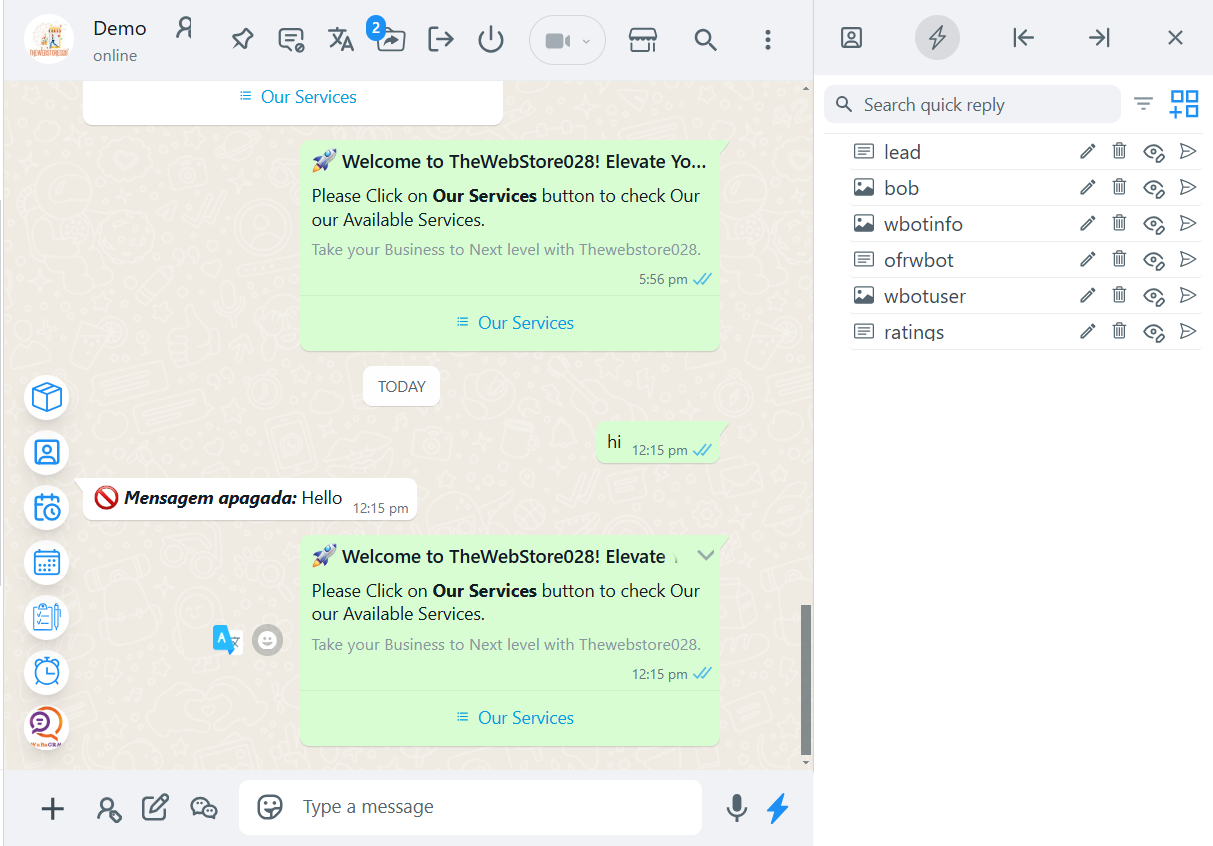The width and height of the screenshot is (1213, 846).
Task: Preview the wbotinfo quick reply with eye icon
Action: pos(1154,223)
